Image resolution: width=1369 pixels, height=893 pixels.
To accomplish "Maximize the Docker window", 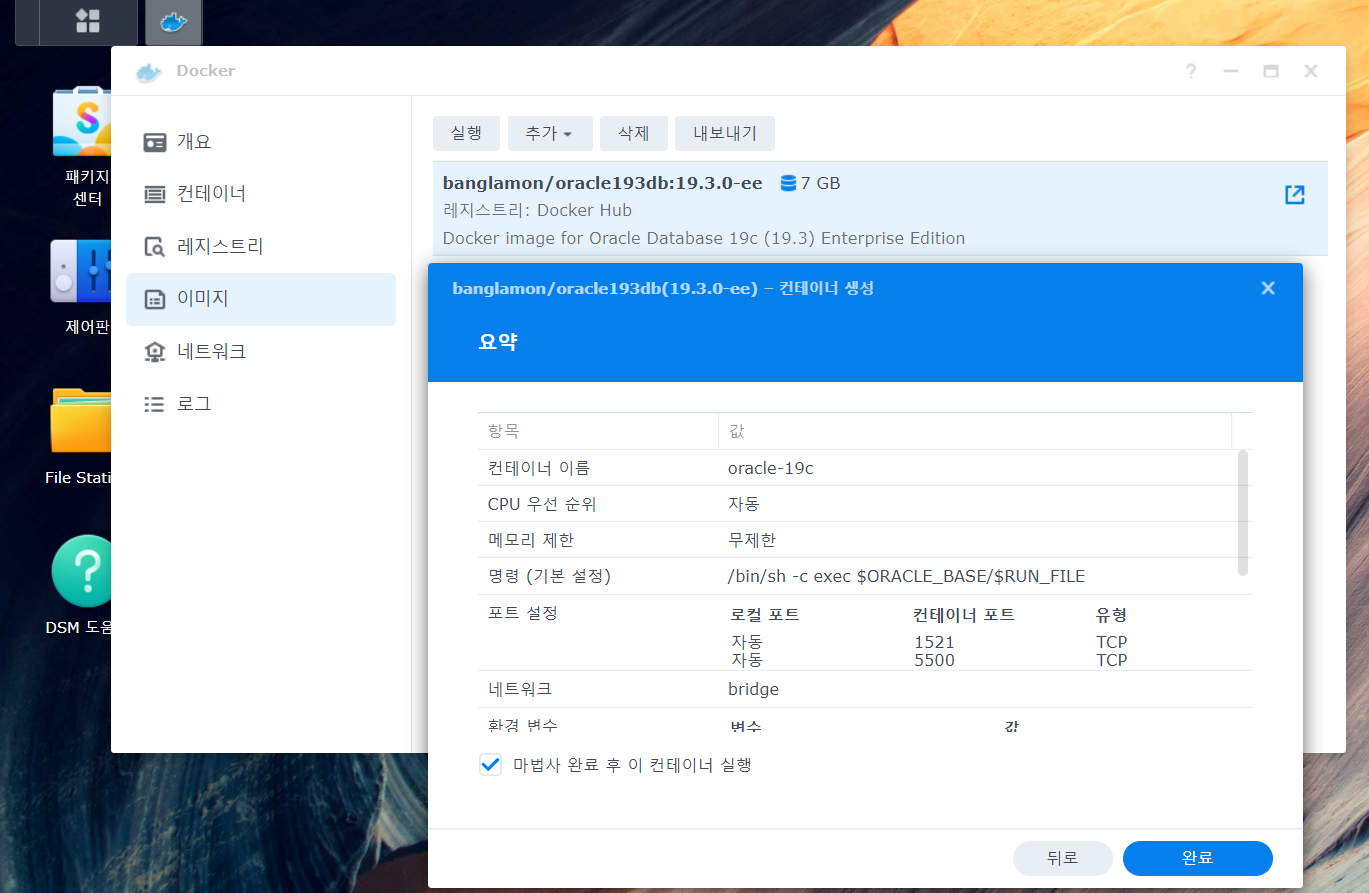I will (x=1271, y=71).
